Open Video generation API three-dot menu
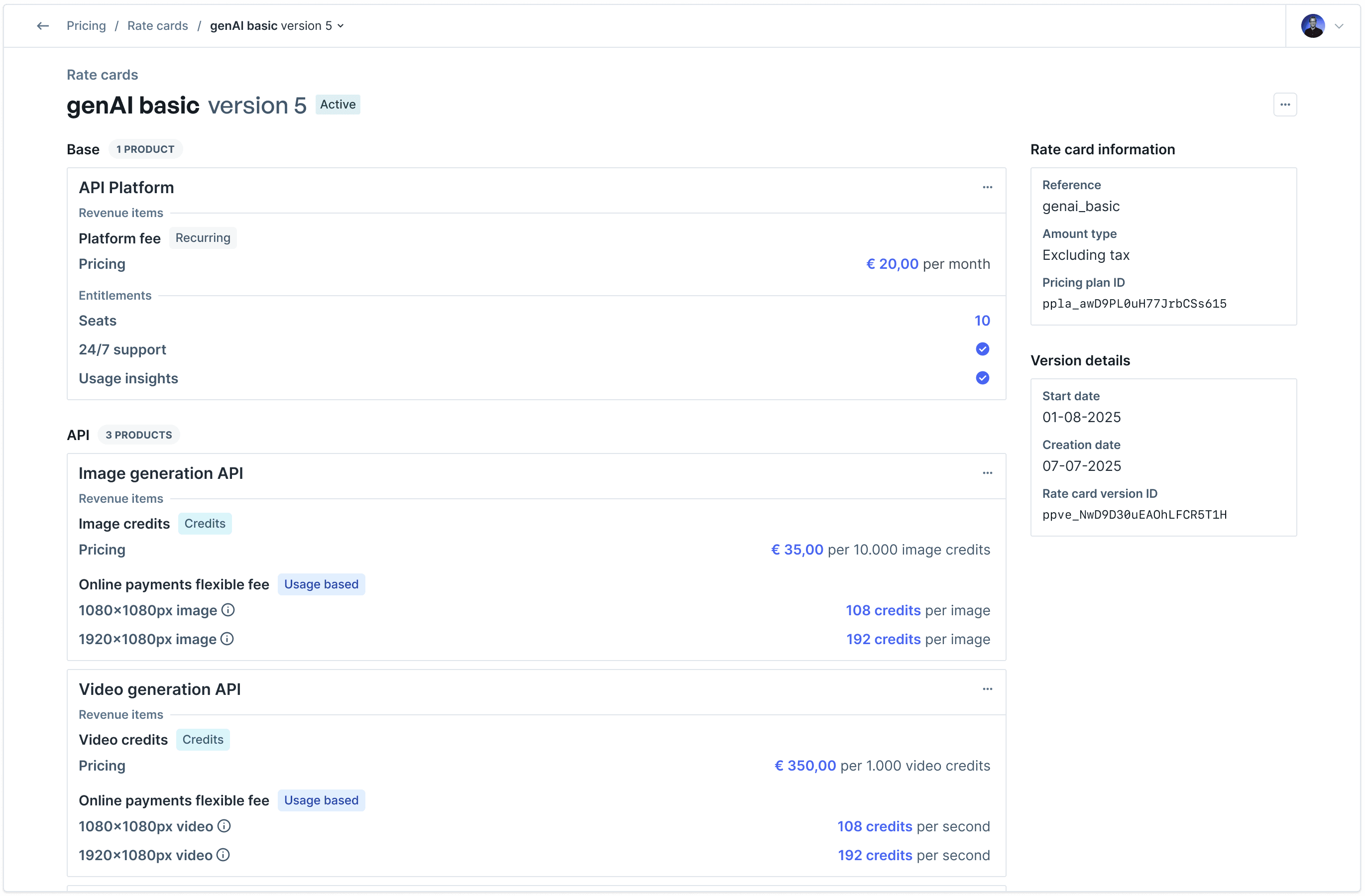The image size is (1365, 896). coord(987,689)
